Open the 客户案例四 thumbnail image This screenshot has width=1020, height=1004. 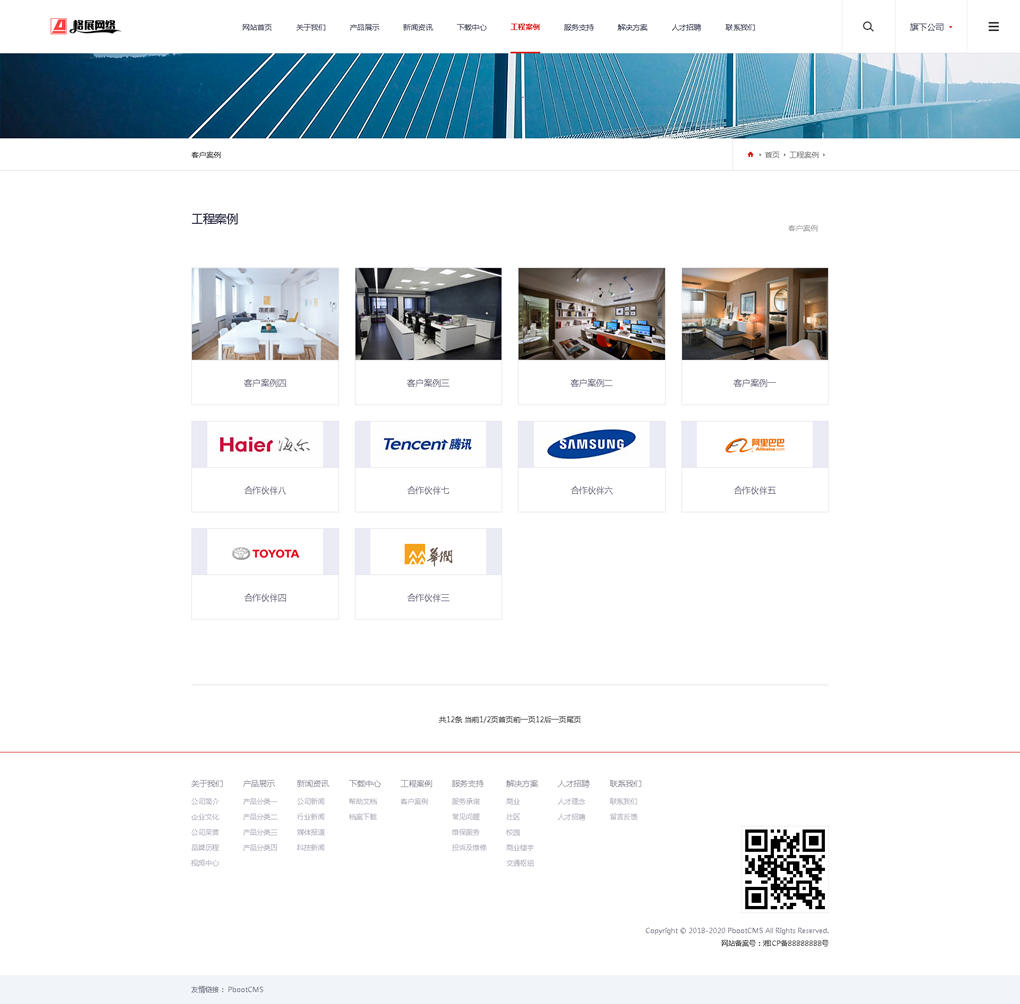point(265,314)
